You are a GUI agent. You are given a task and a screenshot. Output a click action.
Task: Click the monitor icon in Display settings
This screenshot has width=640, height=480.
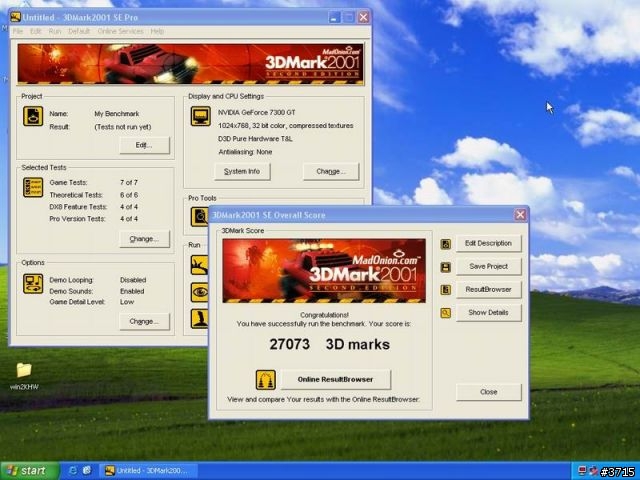point(201,116)
